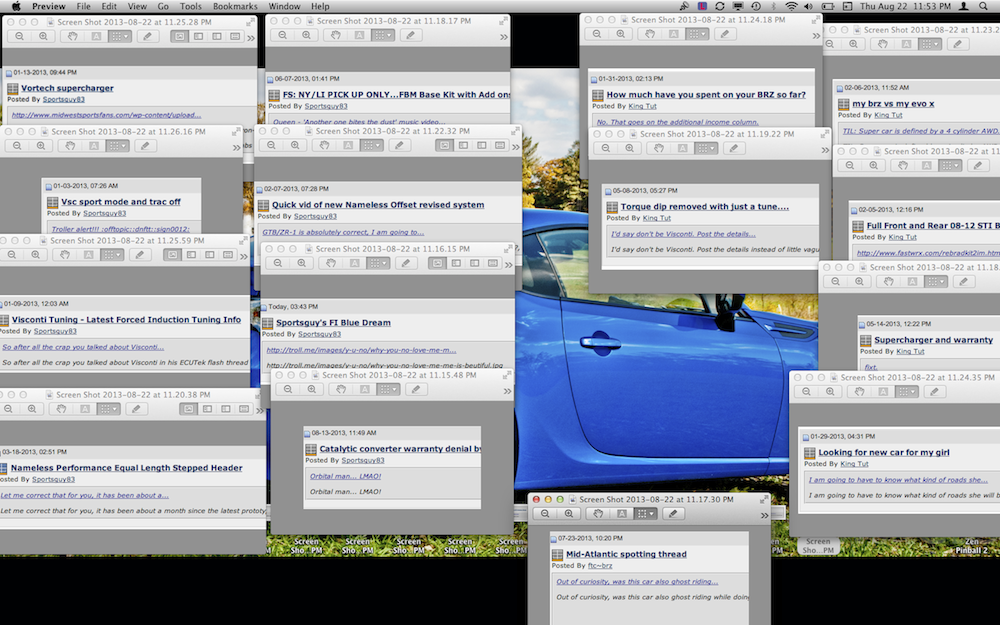Expand the toolbar overflow chevron in the 11.17.30 window
Image resolution: width=1000 pixels, height=625 pixels.
pos(765,516)
